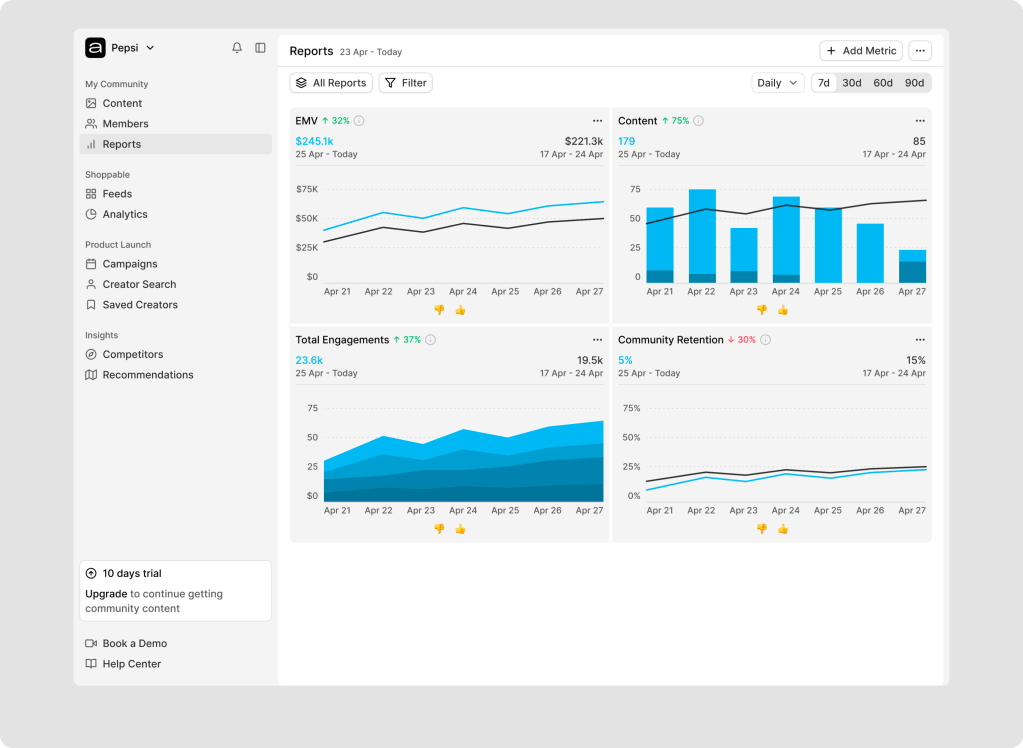Switch to 90d time range
The image size is (1023, 748).
[x=914, y=83]
